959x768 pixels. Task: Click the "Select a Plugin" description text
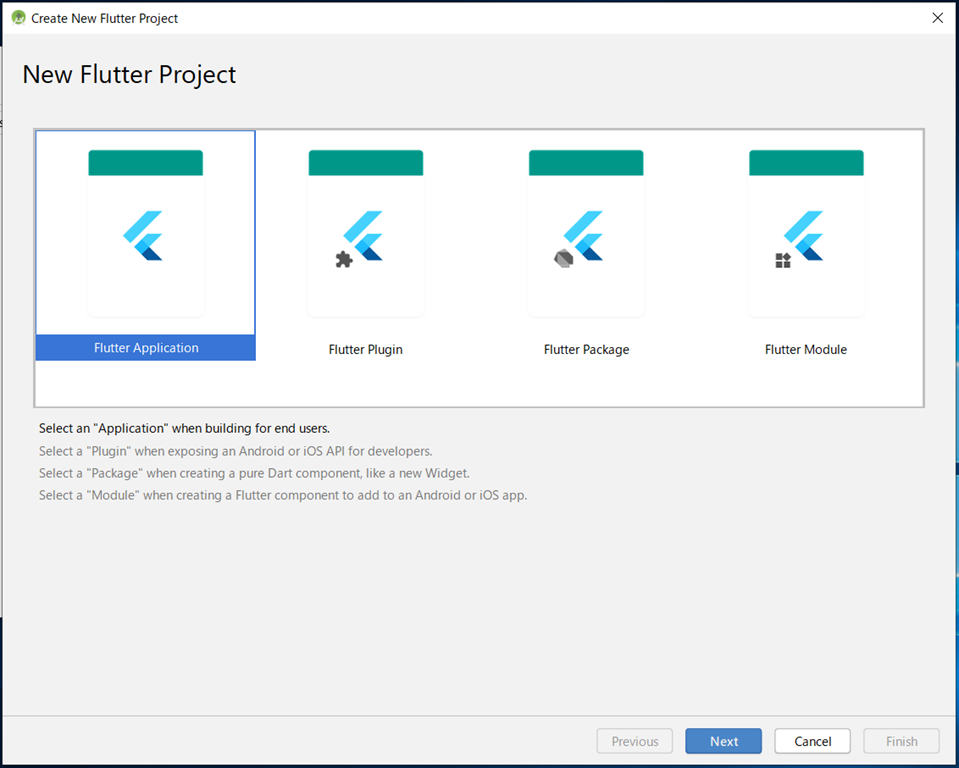click(x=235, y=451)
